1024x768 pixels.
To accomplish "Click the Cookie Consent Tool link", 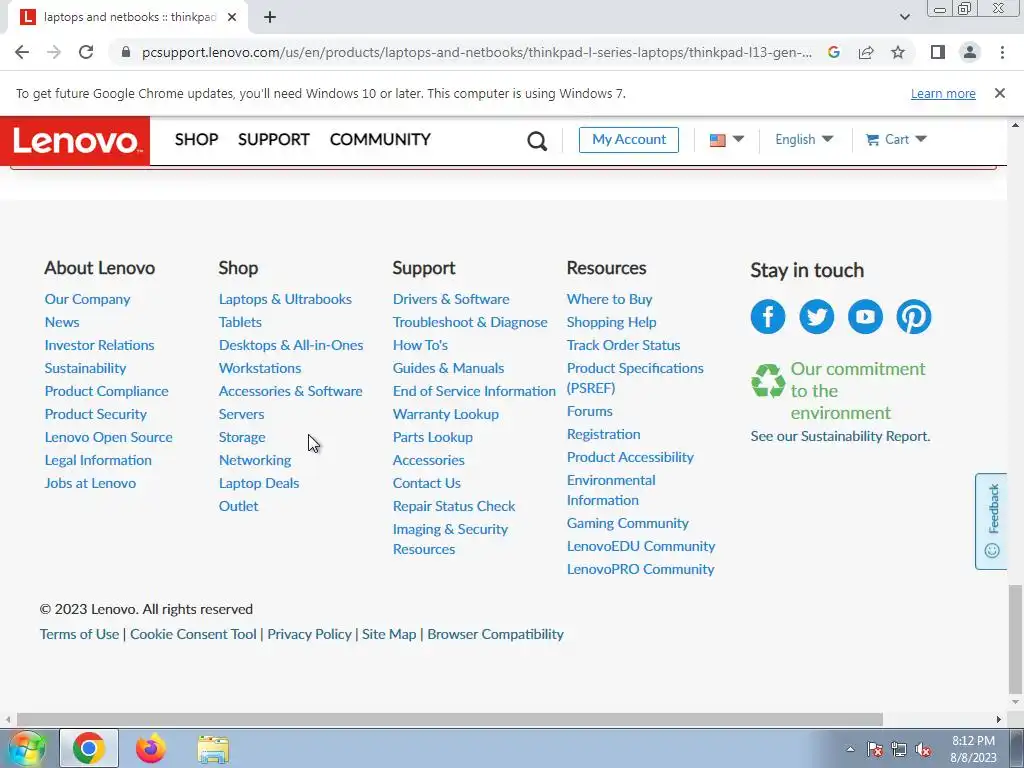I will 193,634.
